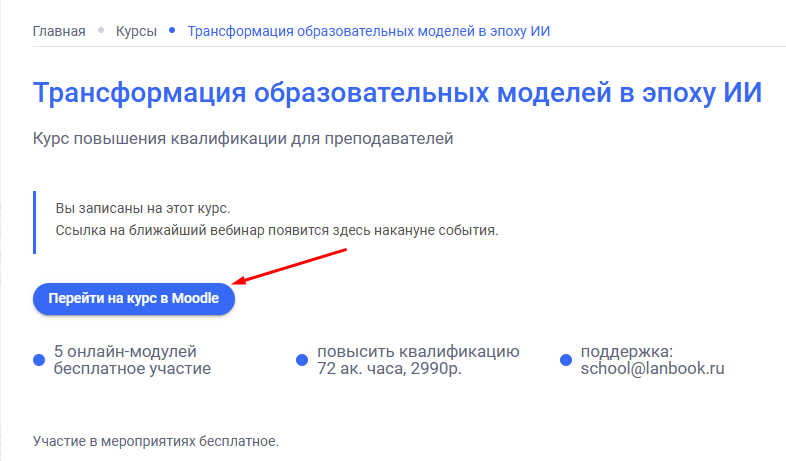Click the current course breadcrumb title
786x461 pixels.
(369, 31)
